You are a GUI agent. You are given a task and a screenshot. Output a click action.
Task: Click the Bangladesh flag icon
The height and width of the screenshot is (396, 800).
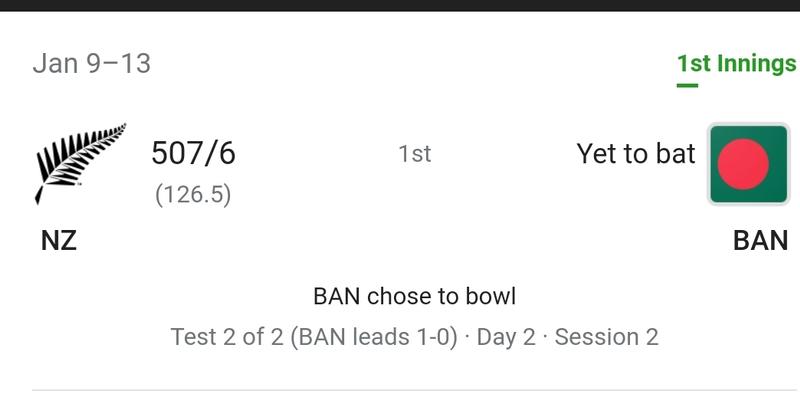tap(748, 164)
